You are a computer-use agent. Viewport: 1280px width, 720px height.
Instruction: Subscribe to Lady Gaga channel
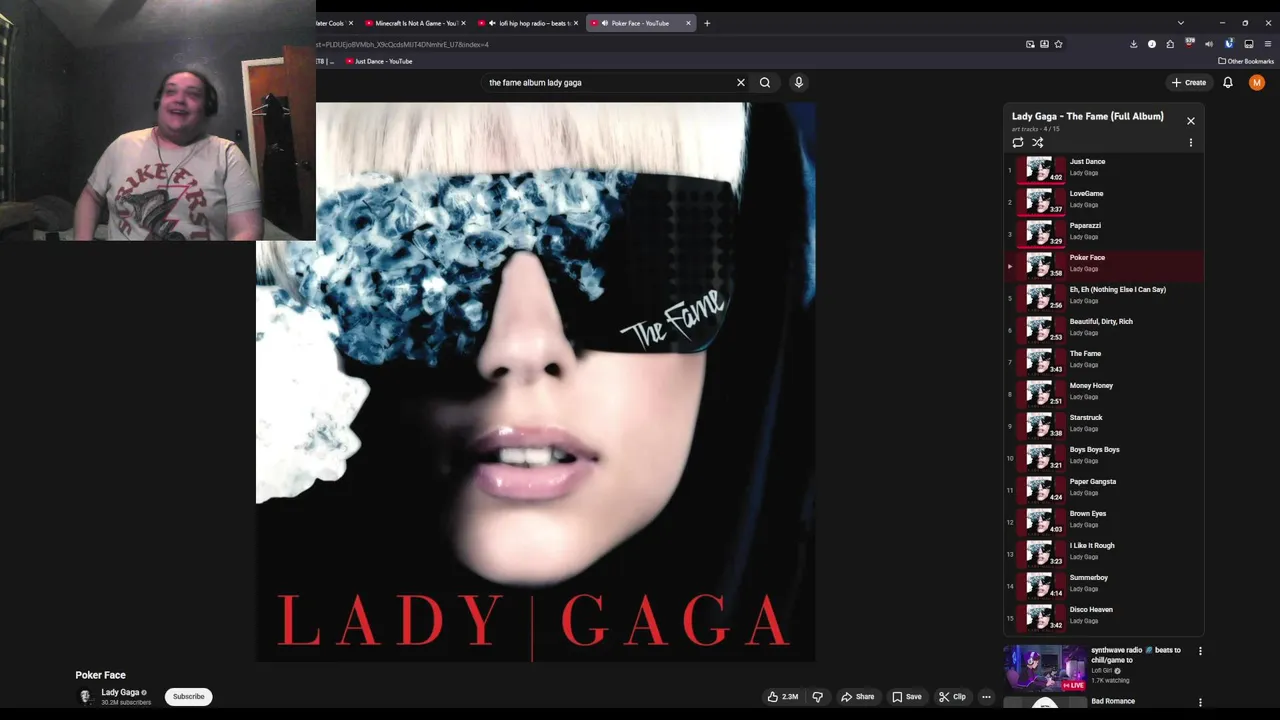click(188, 697)
